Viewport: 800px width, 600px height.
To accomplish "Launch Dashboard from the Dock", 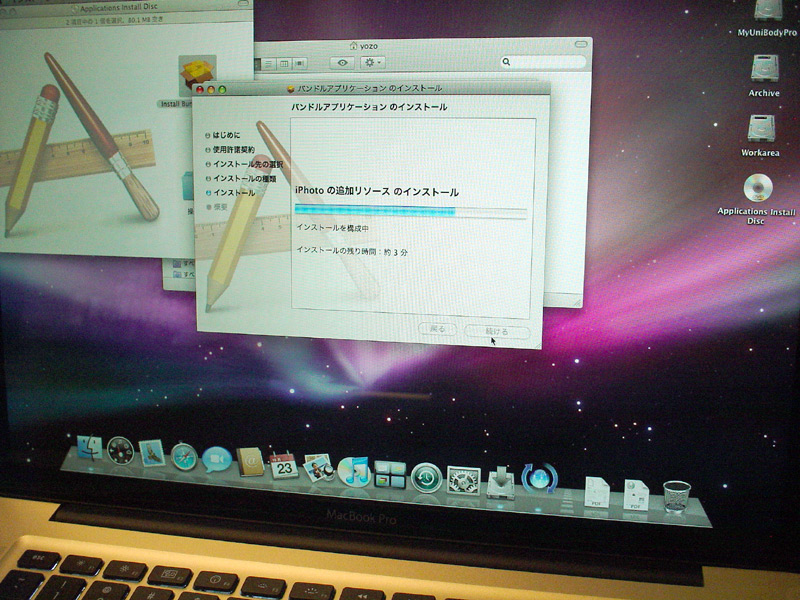I will tap(120, 451).
